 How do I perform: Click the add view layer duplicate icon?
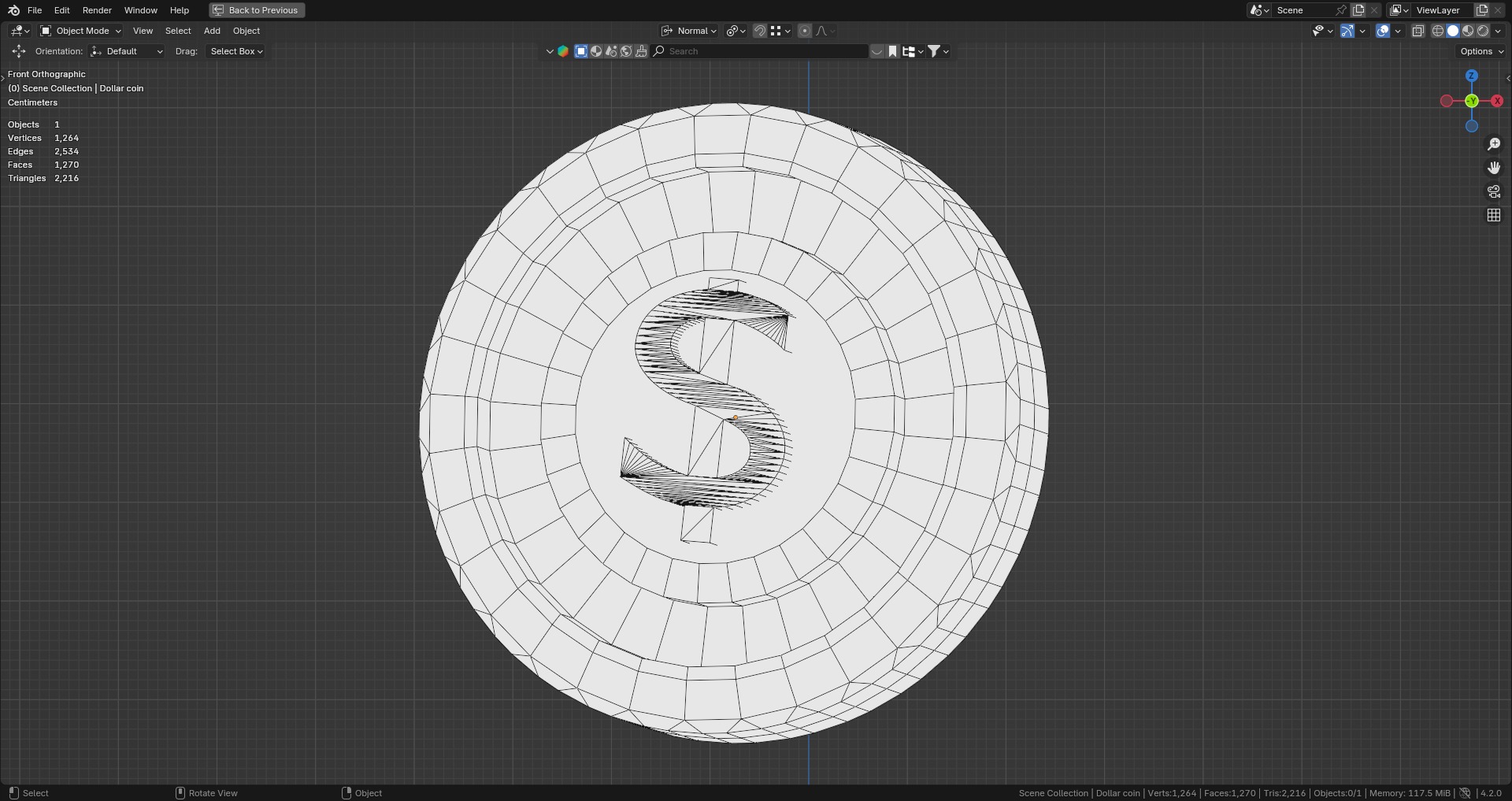point(1482,10)
